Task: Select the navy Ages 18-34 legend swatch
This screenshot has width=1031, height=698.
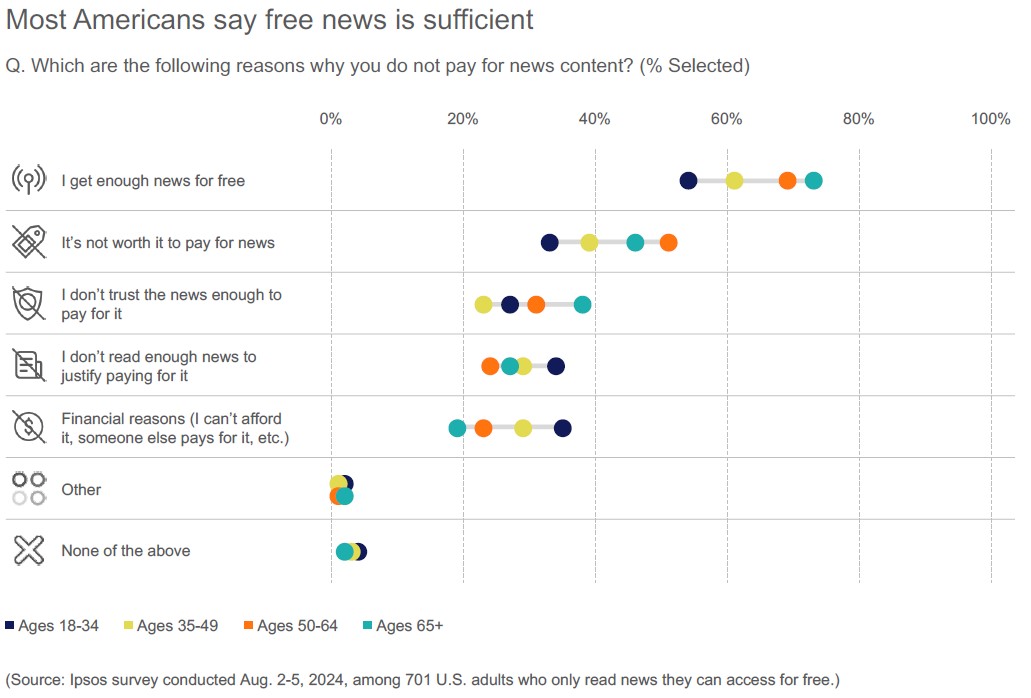Action: 10,626
